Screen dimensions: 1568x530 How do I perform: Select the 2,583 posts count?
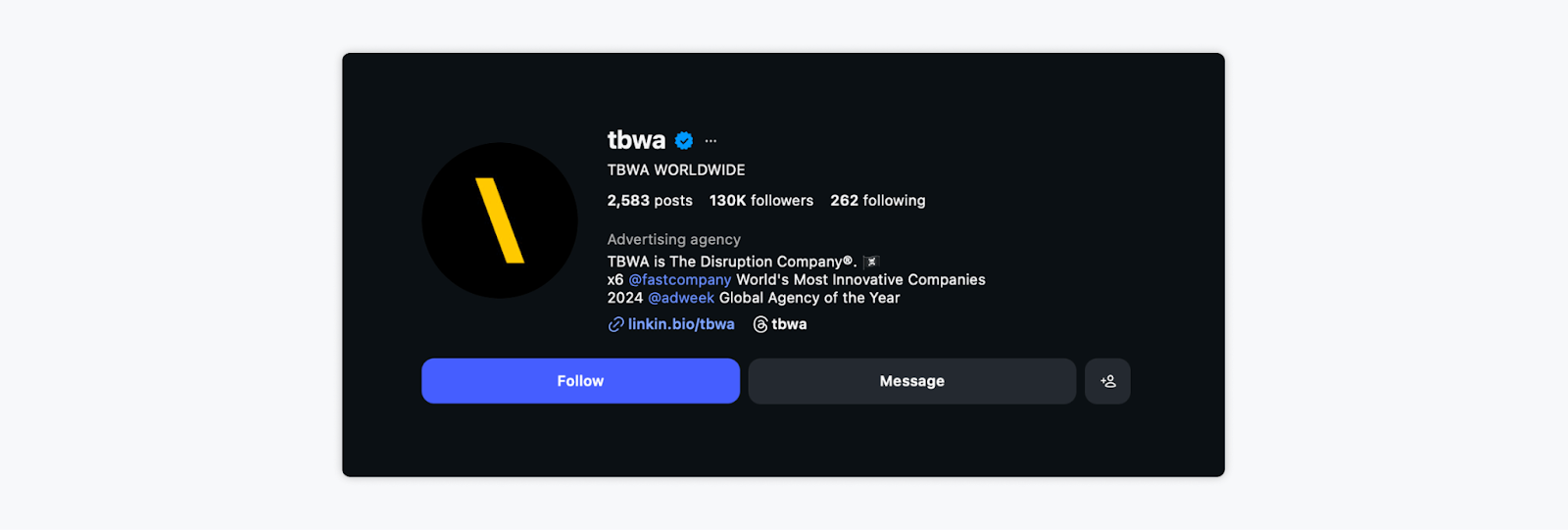[x=650, y=201]
